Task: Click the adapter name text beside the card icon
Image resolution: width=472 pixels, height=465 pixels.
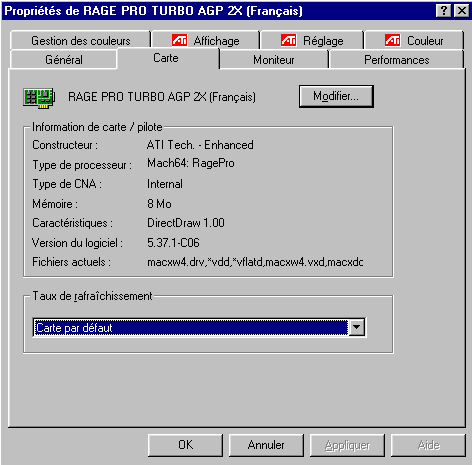Action: click(x=162, y=97)
